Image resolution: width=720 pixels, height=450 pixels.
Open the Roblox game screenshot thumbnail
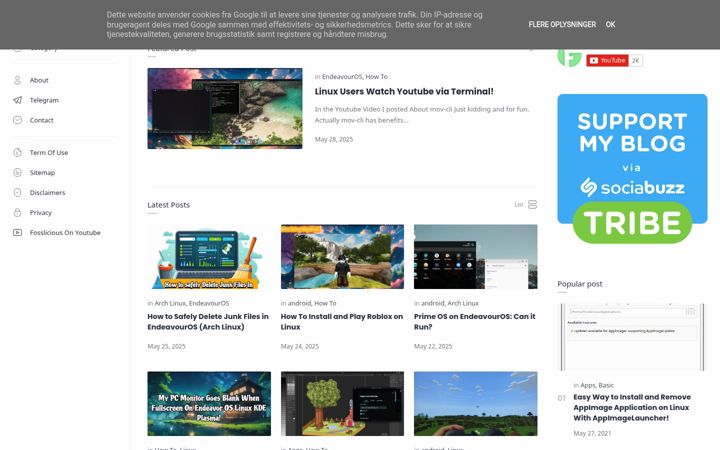point(342,257)
